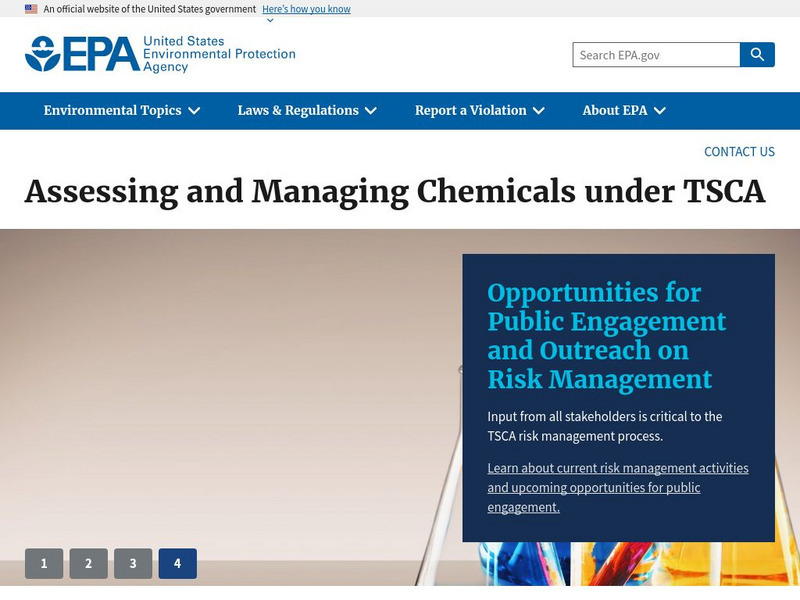Expand the Laws & Regulations chevron
Image resolution: width=800 pixels, height=600 pixels.
[371, 111]
